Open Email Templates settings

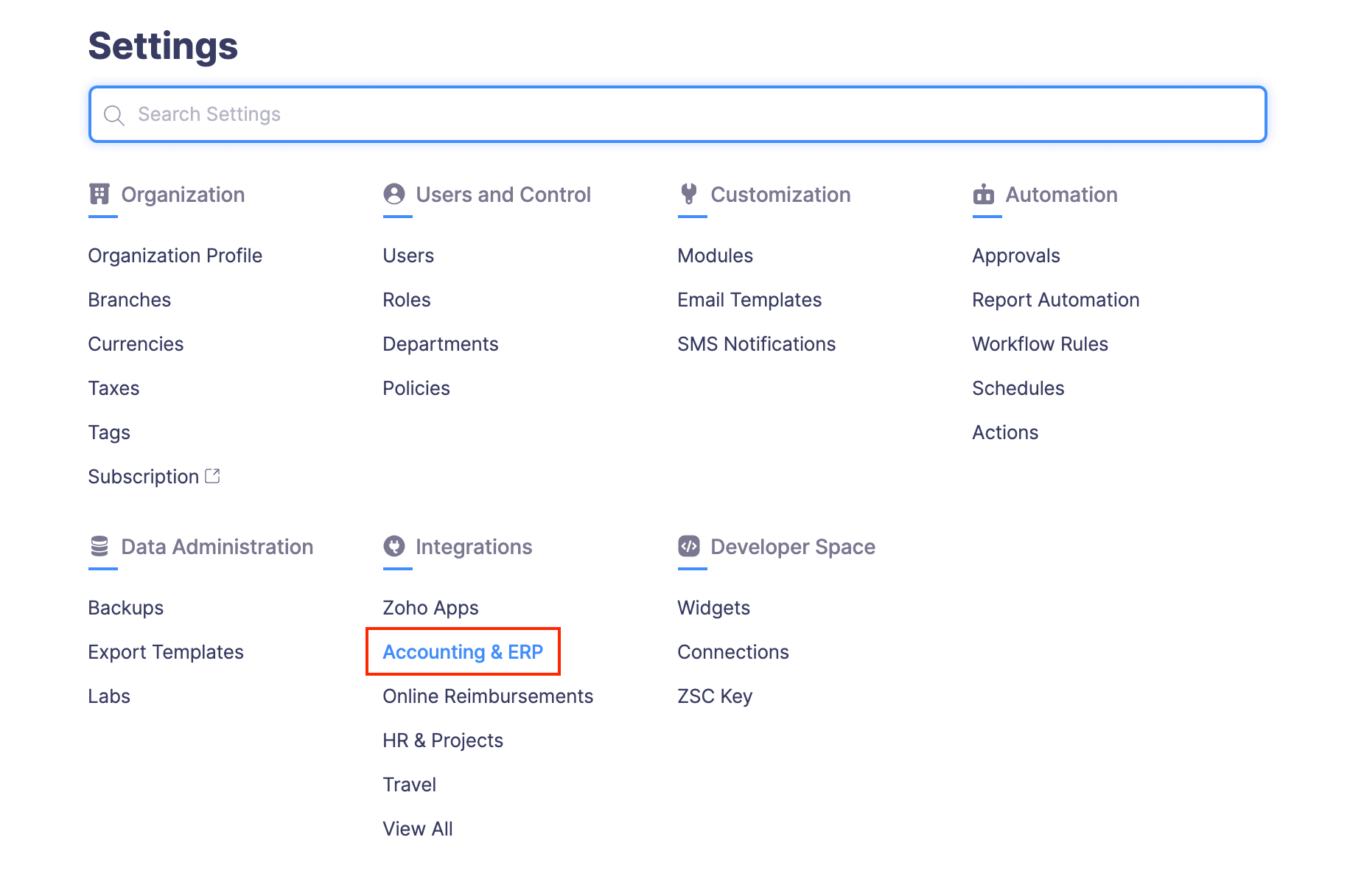[x=749, y=299]
